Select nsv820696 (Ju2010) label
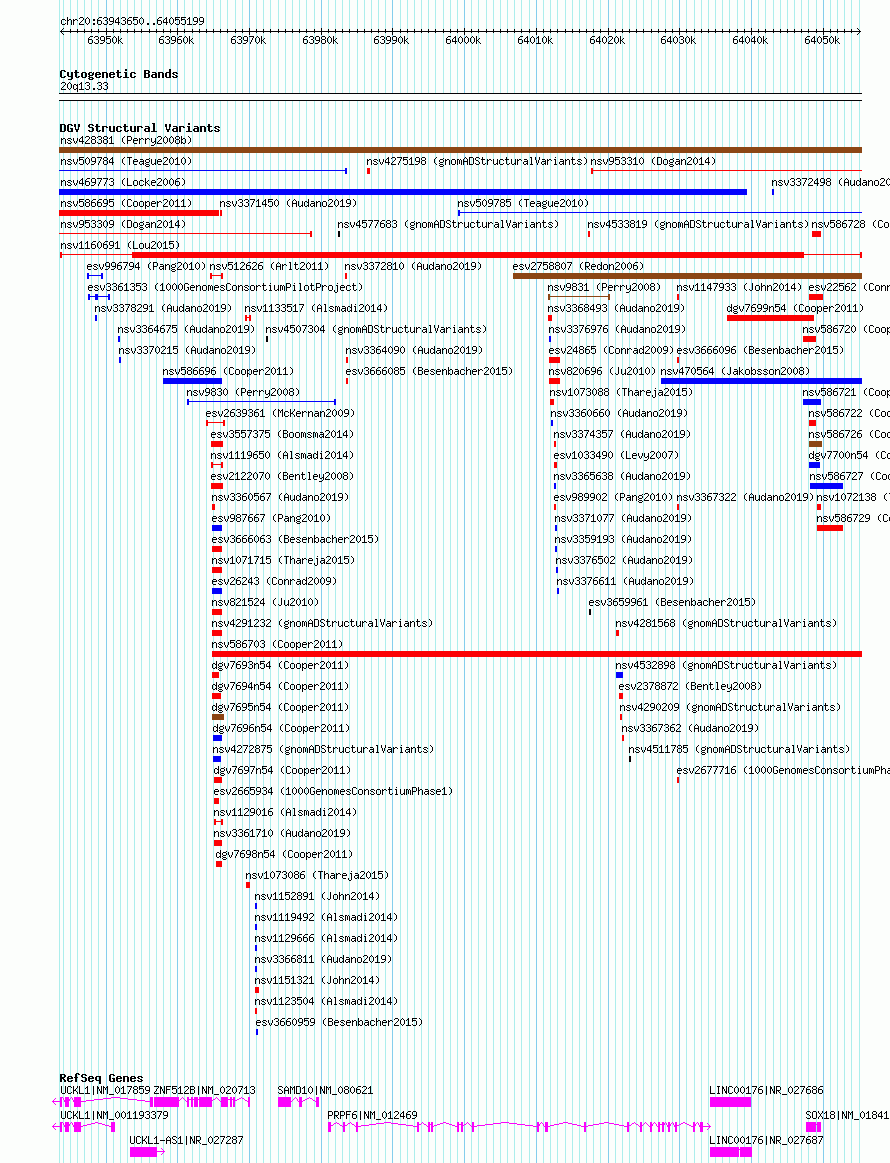890x1163 pixels. pyautogui.click(x=602, y=371)
